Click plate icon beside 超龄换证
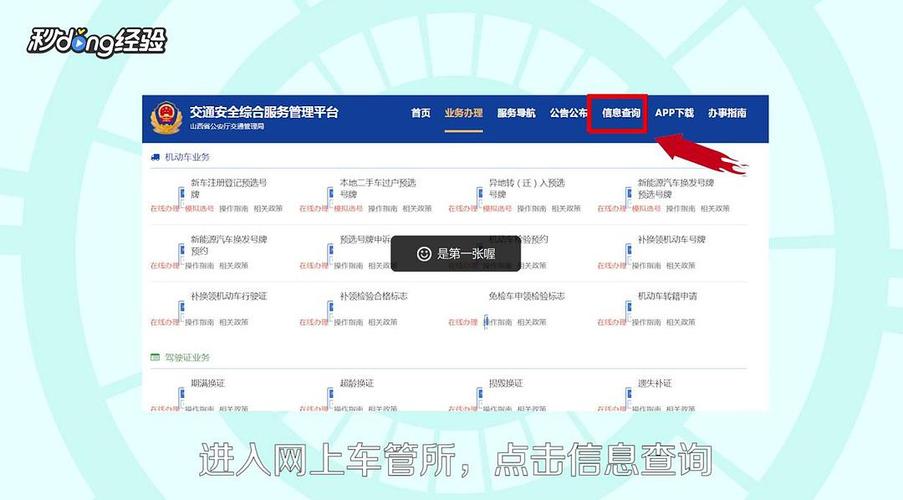903x500 pixels. tap(330, 397)
